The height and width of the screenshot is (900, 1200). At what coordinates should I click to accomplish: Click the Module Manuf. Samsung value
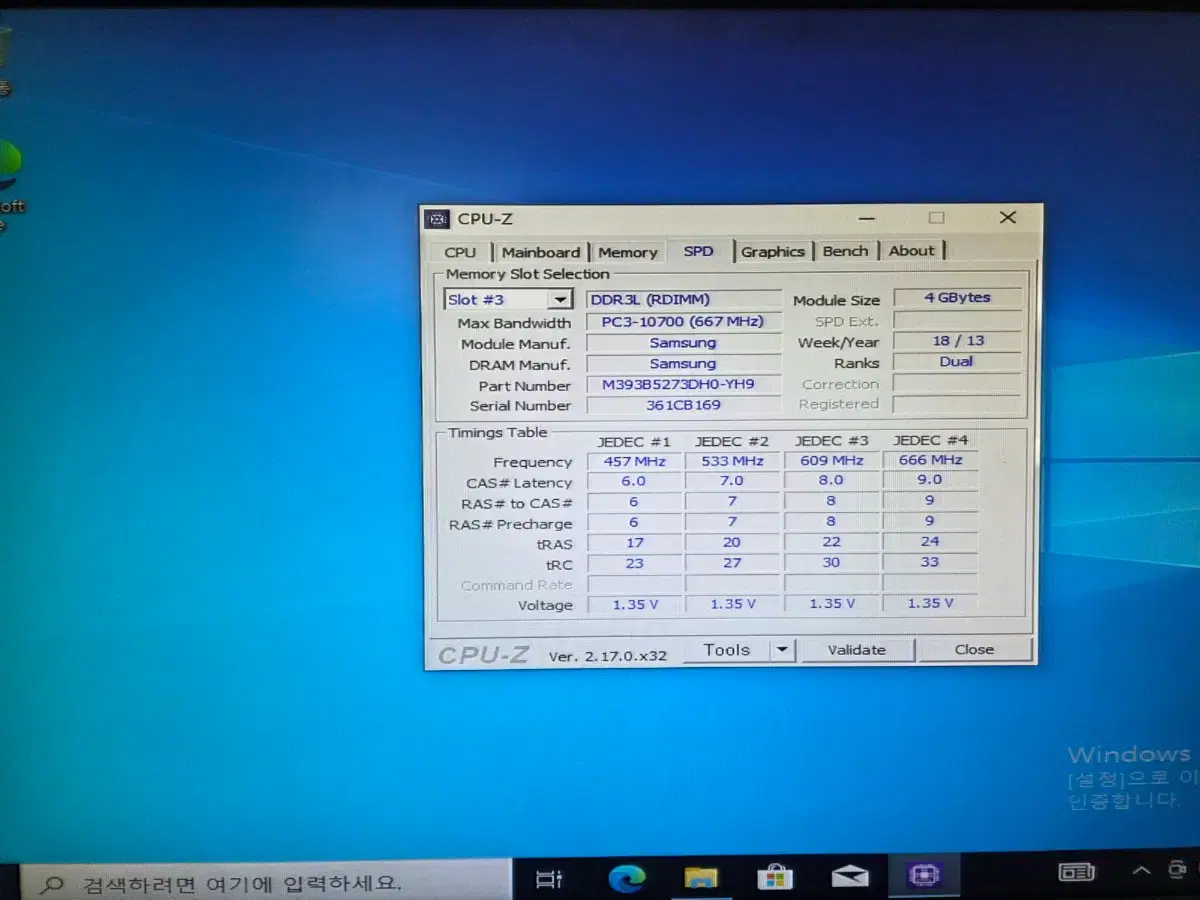click(x=683, y=343)
